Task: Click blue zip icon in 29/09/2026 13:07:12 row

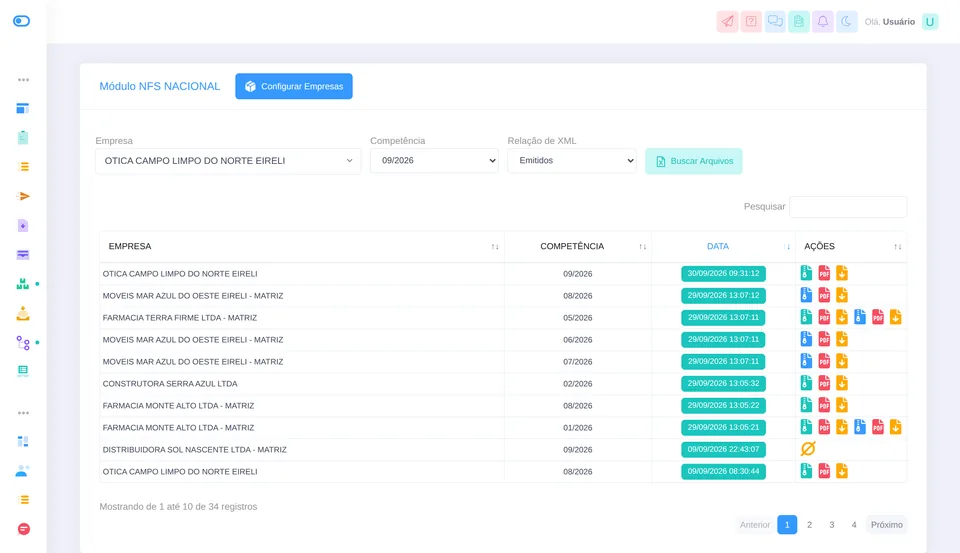Action: pos(806,295)
